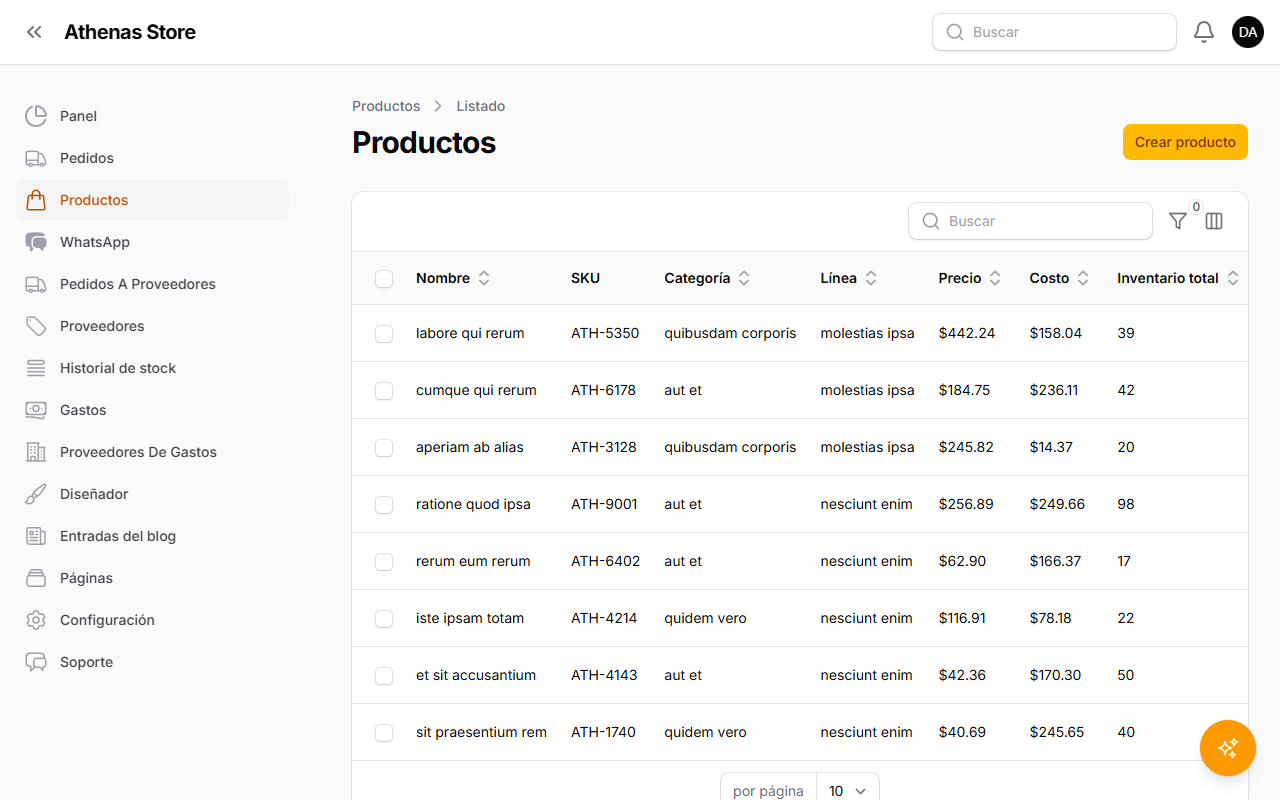
Task: Click the WhatsApp chat bubble icon
Action: pos(36,242)
